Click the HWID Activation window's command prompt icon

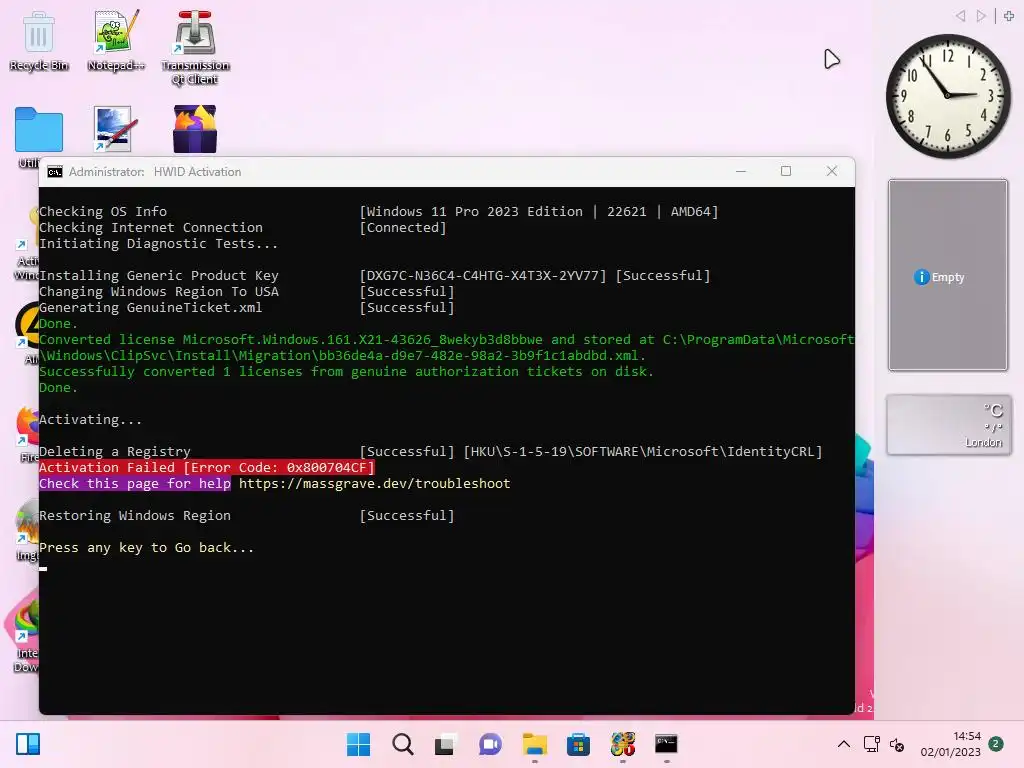pos(55,172)
